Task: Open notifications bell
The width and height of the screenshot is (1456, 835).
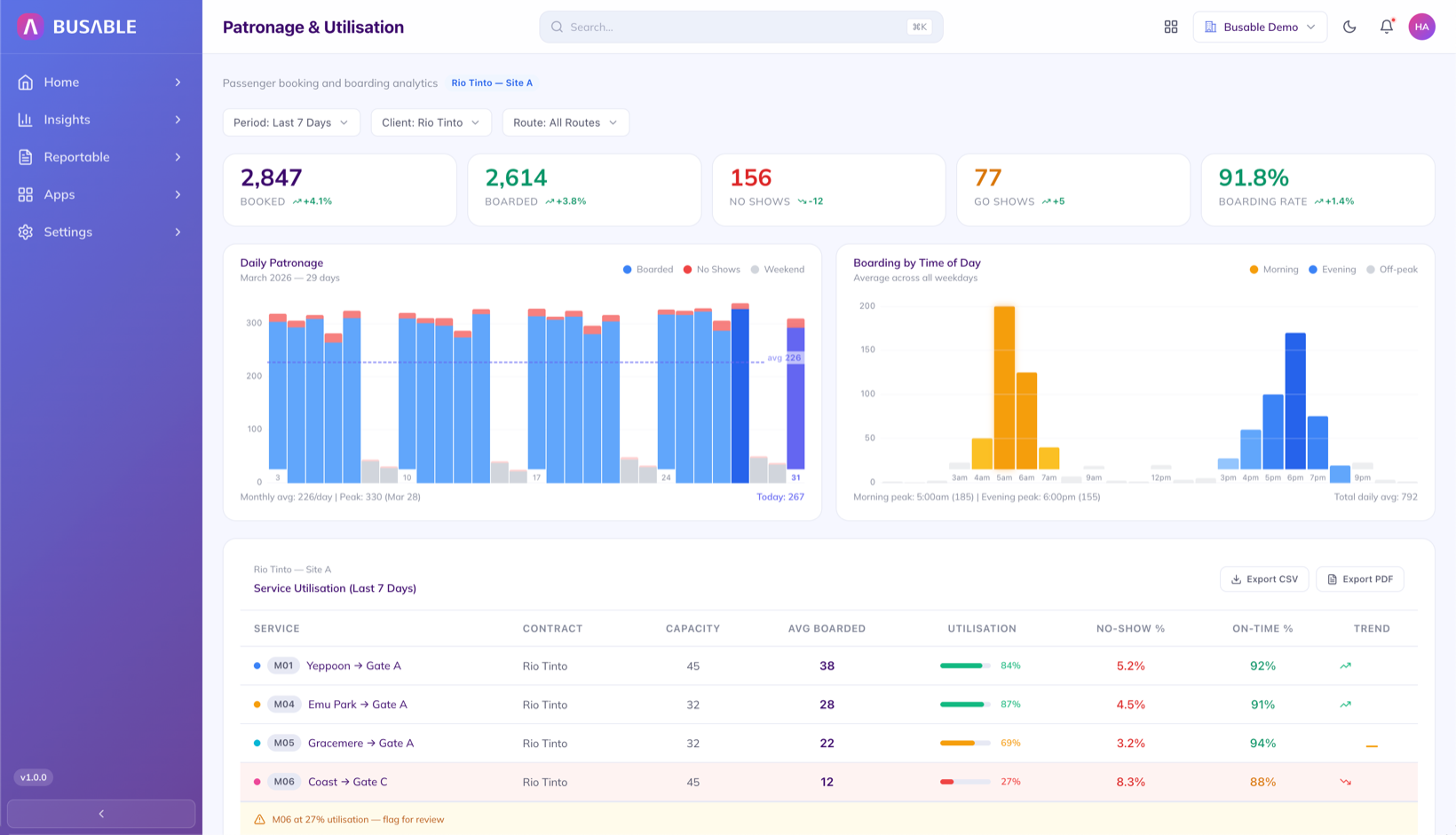Action: (x=1387, y=28)
